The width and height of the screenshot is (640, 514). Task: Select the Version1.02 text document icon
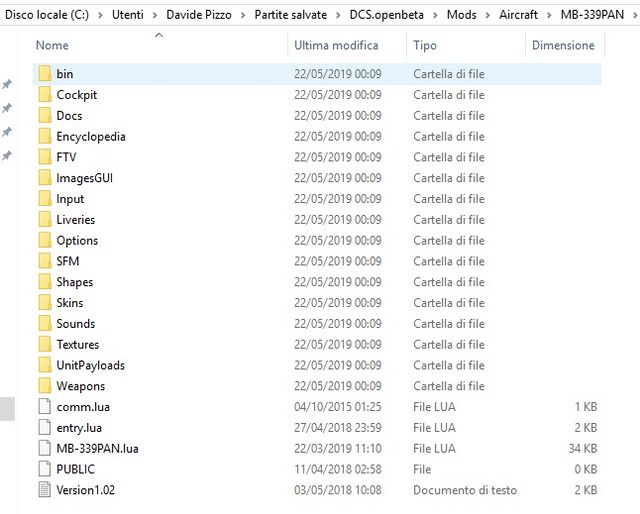[x=45, y=490]
